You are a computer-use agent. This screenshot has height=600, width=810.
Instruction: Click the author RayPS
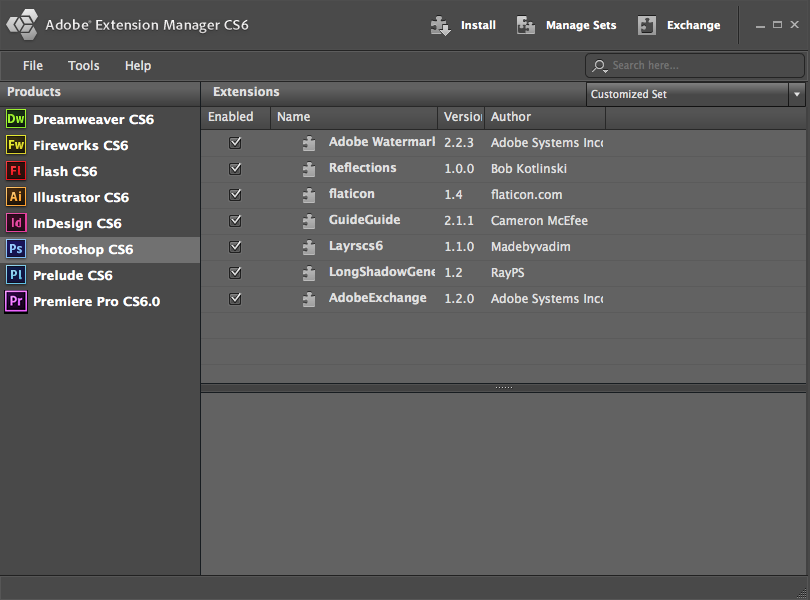[x=507, y=272]
